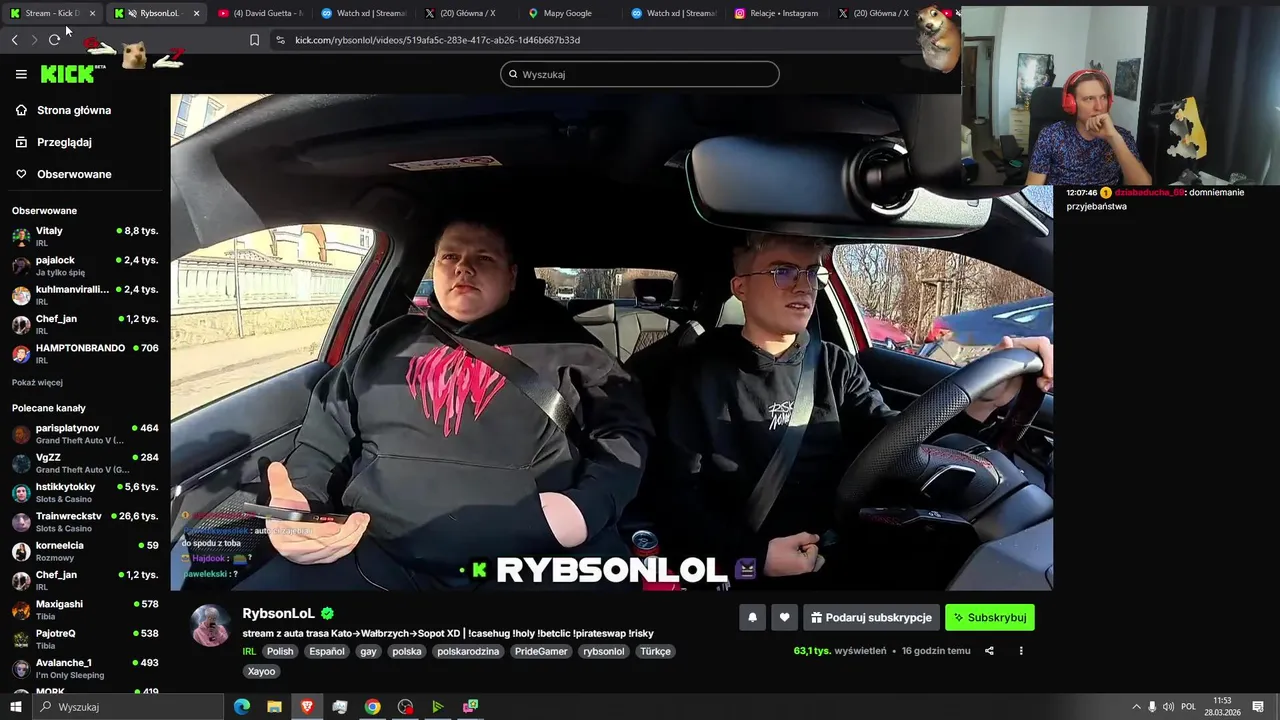
Task: Open Windows notification center icon
Action: tap(1258, 707)
